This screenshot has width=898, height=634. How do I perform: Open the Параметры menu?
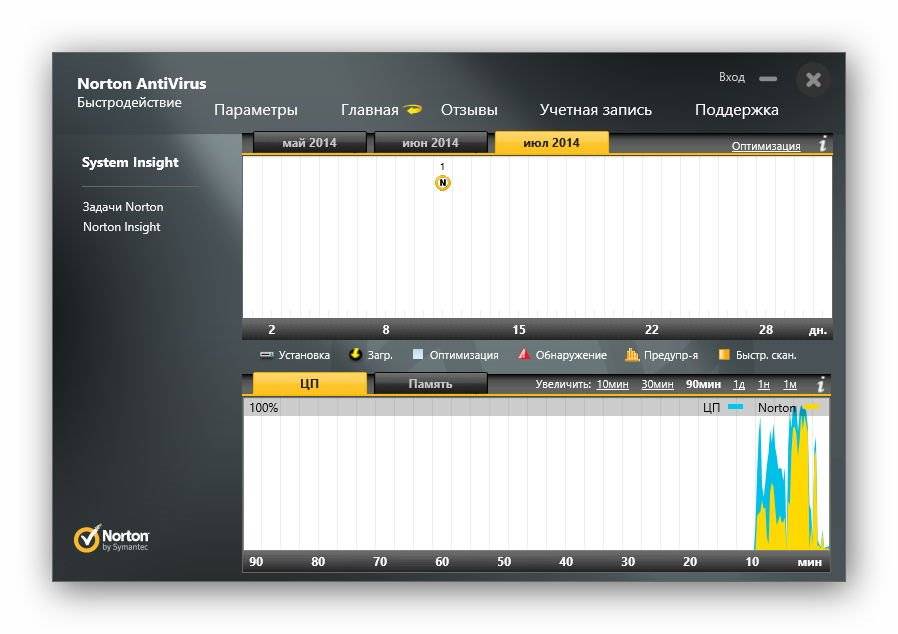click(255, 110)
